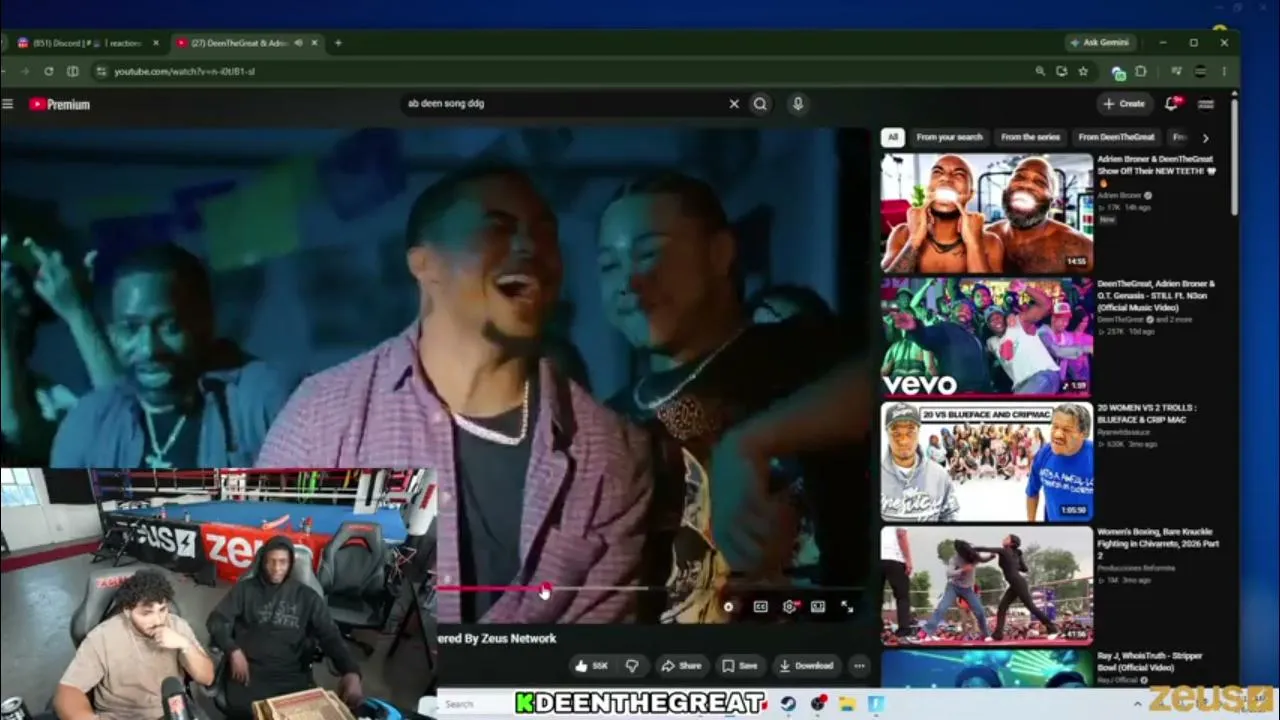Zoom magnifier icon in address bar
The width and height of the screenshot is (1280, 720).
pyautogui.click(x=1040, y=72)
